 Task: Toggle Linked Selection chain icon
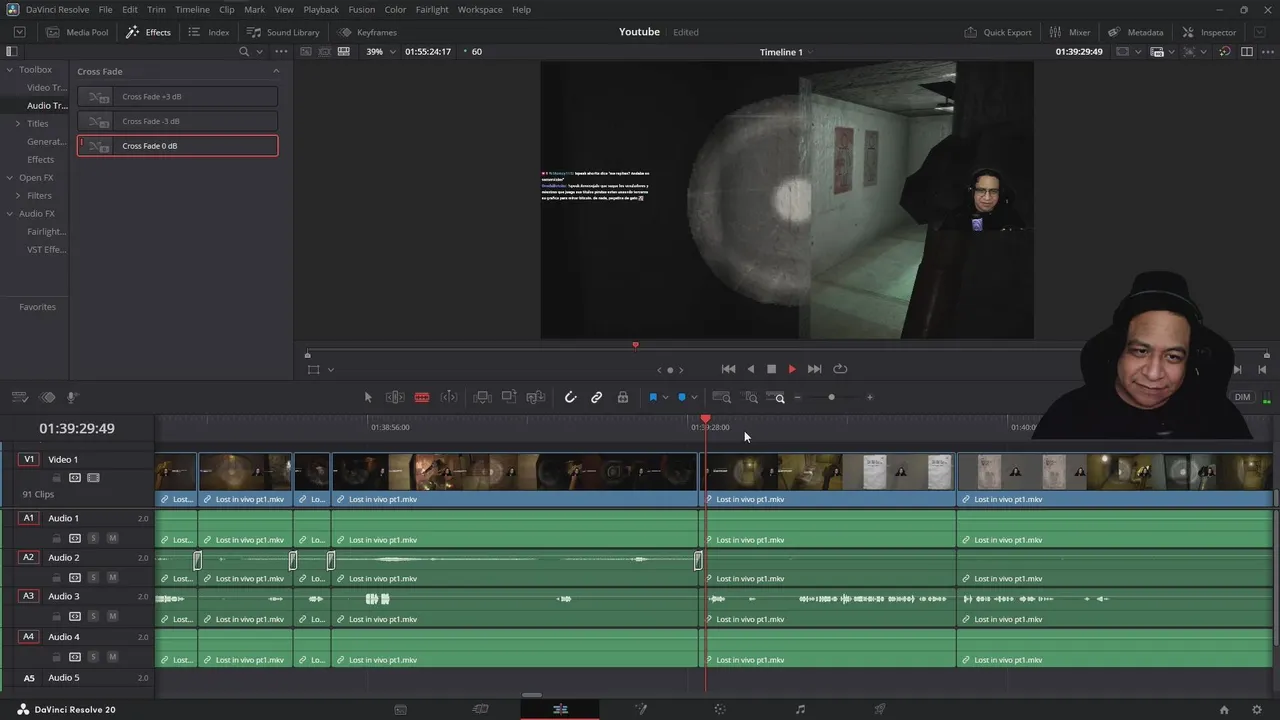point(597,397)
